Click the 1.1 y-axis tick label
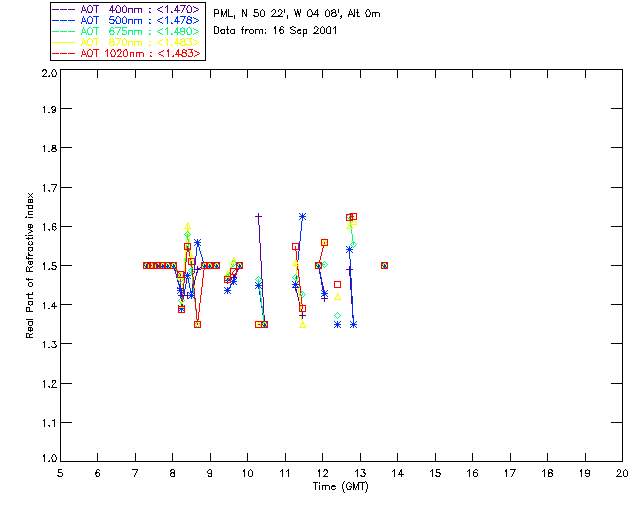This screenshot has width=640, height=512. (49, 423)
